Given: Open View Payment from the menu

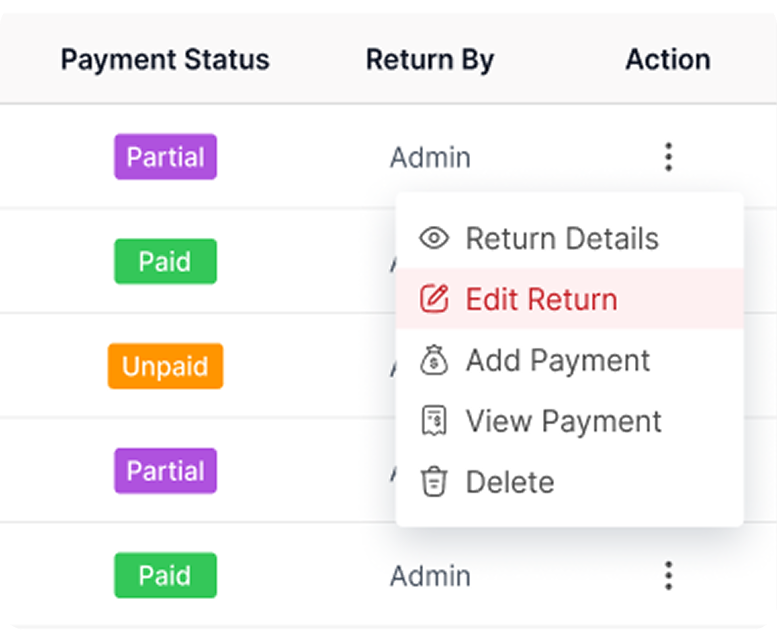Looking at the screenshot, I should click(563, 421).
